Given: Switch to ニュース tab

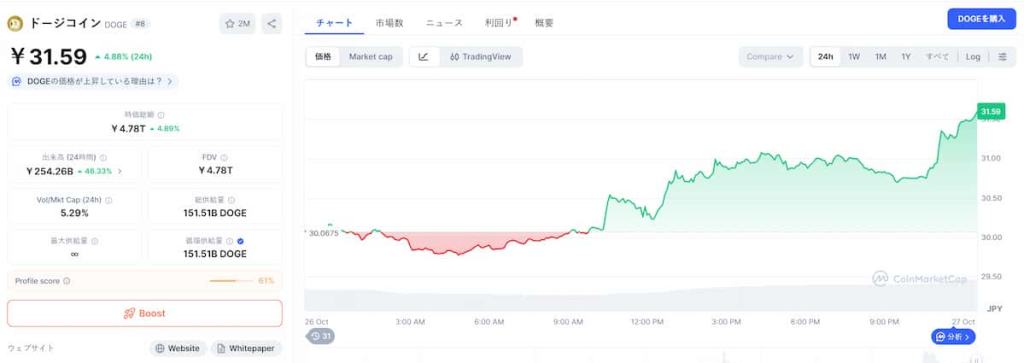Looking at the screenshot, I should (444, 23).
